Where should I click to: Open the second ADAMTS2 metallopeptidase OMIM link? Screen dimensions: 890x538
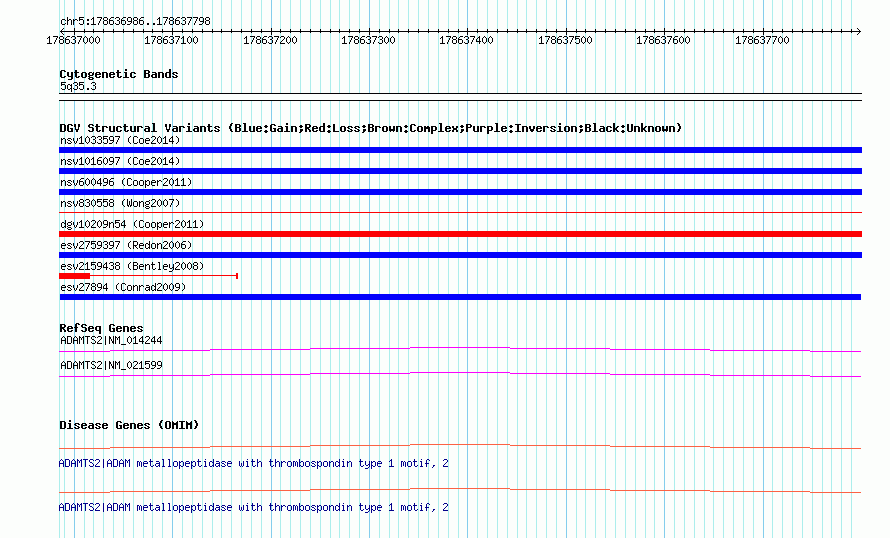point(253,507)
